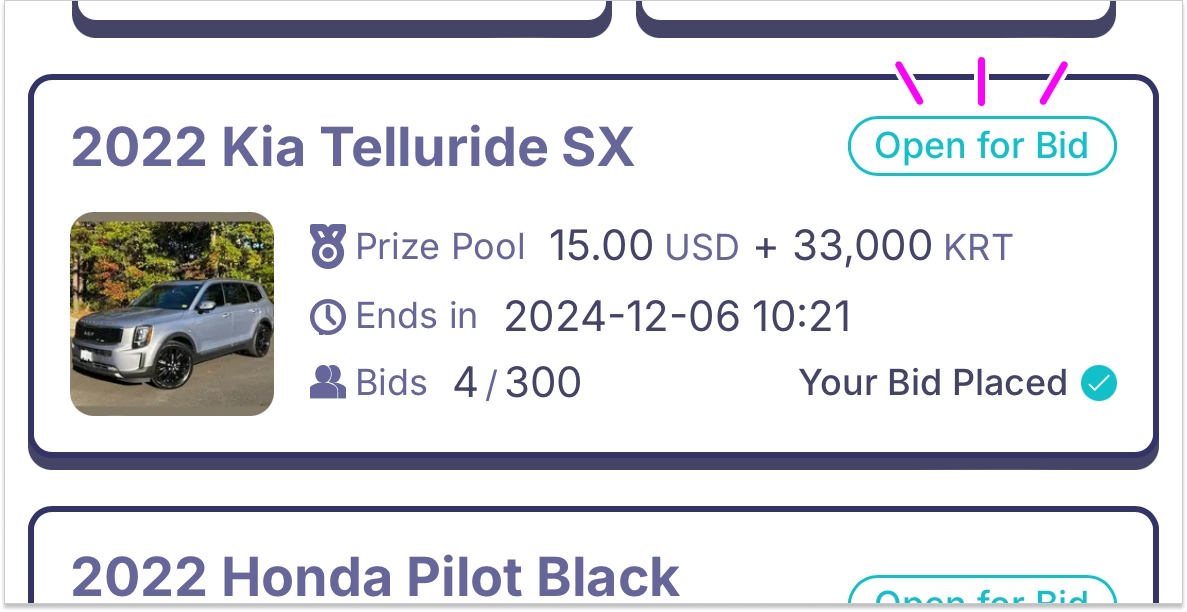
Task: Click the Ends in clock icon
Action: [328, 318]
